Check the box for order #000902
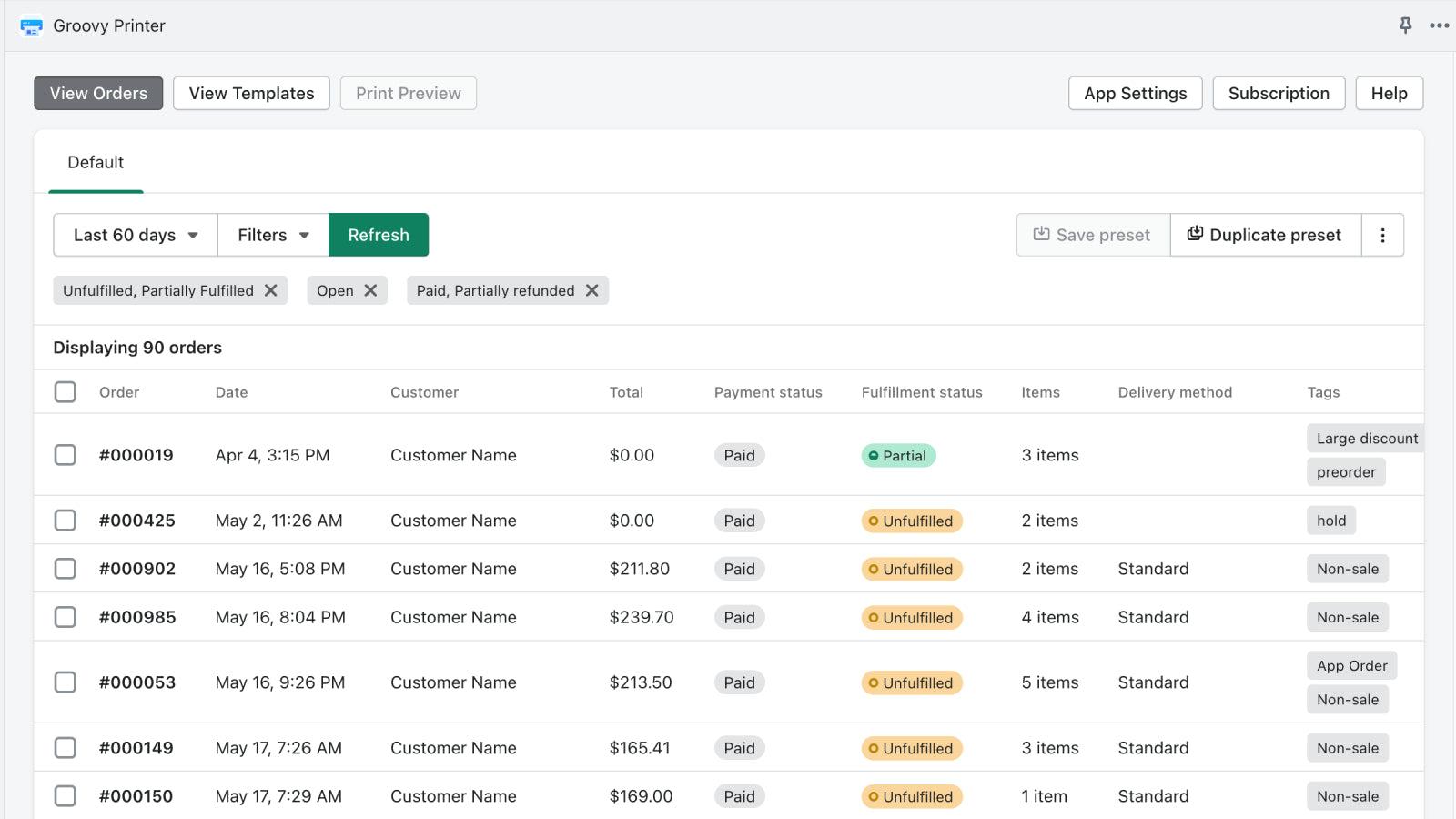Viewport: 1456px width, 819px height. click(x=66, y=569)
